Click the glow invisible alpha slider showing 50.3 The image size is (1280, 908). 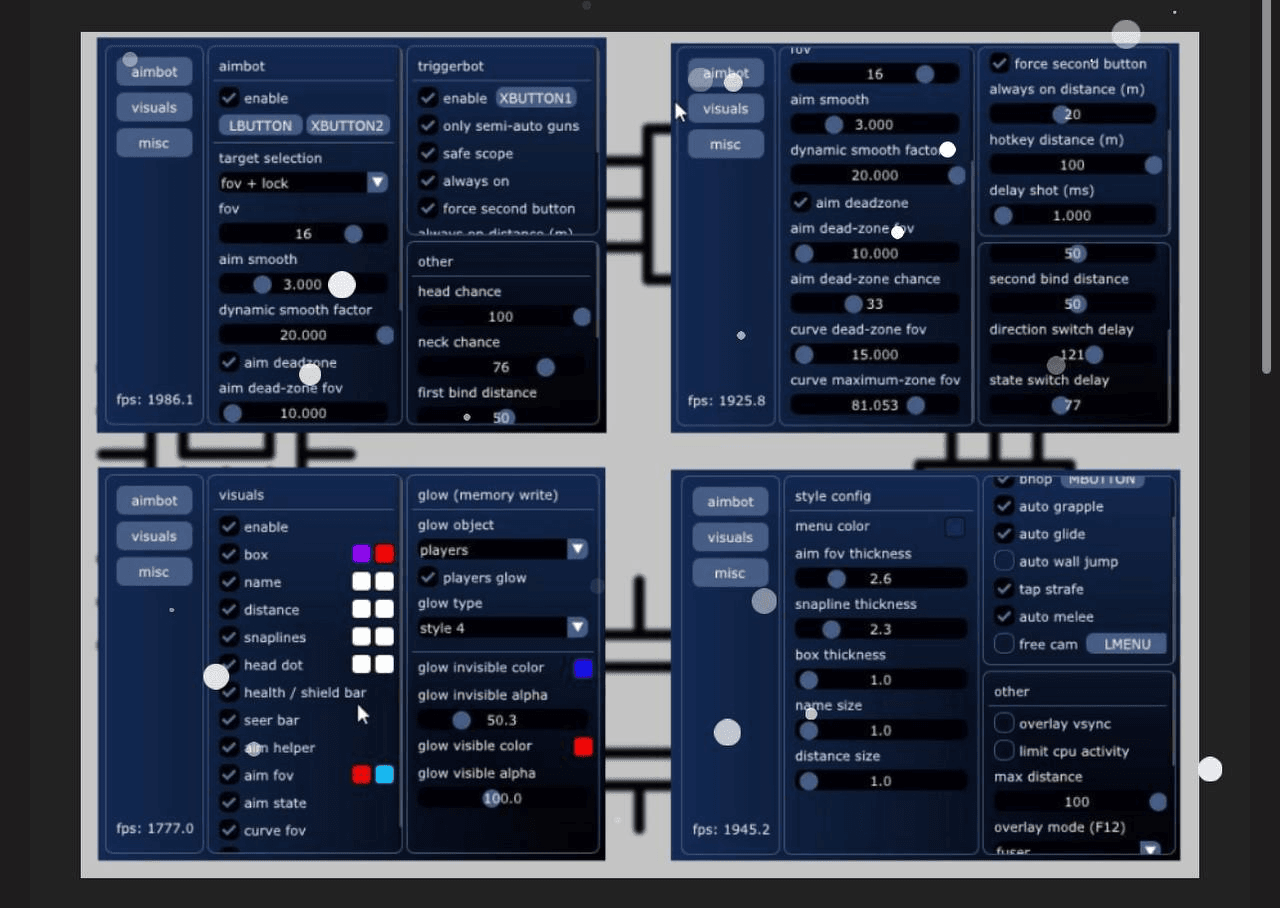tap(503, 720)
